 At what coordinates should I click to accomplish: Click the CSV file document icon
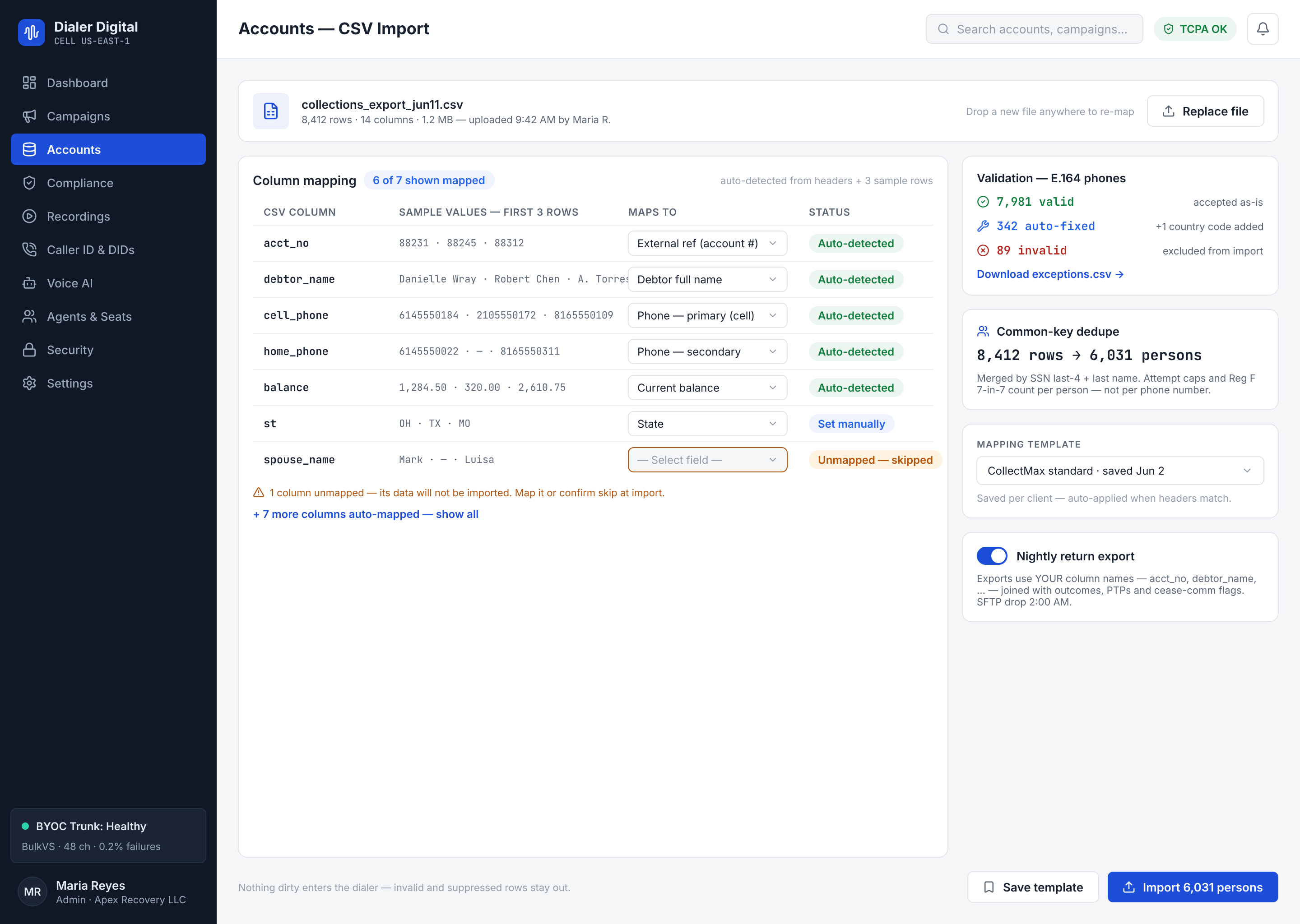[270, 111]
